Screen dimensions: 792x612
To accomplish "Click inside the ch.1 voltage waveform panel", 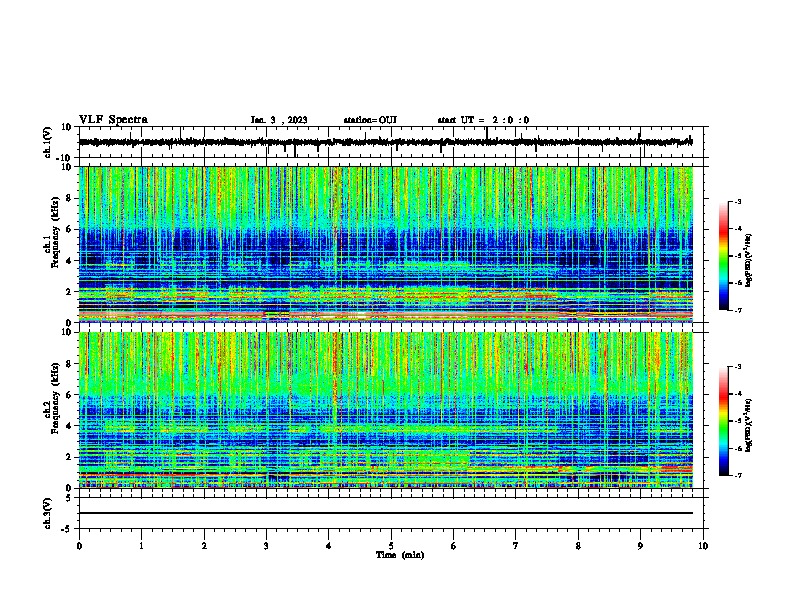I will [391, 142].
